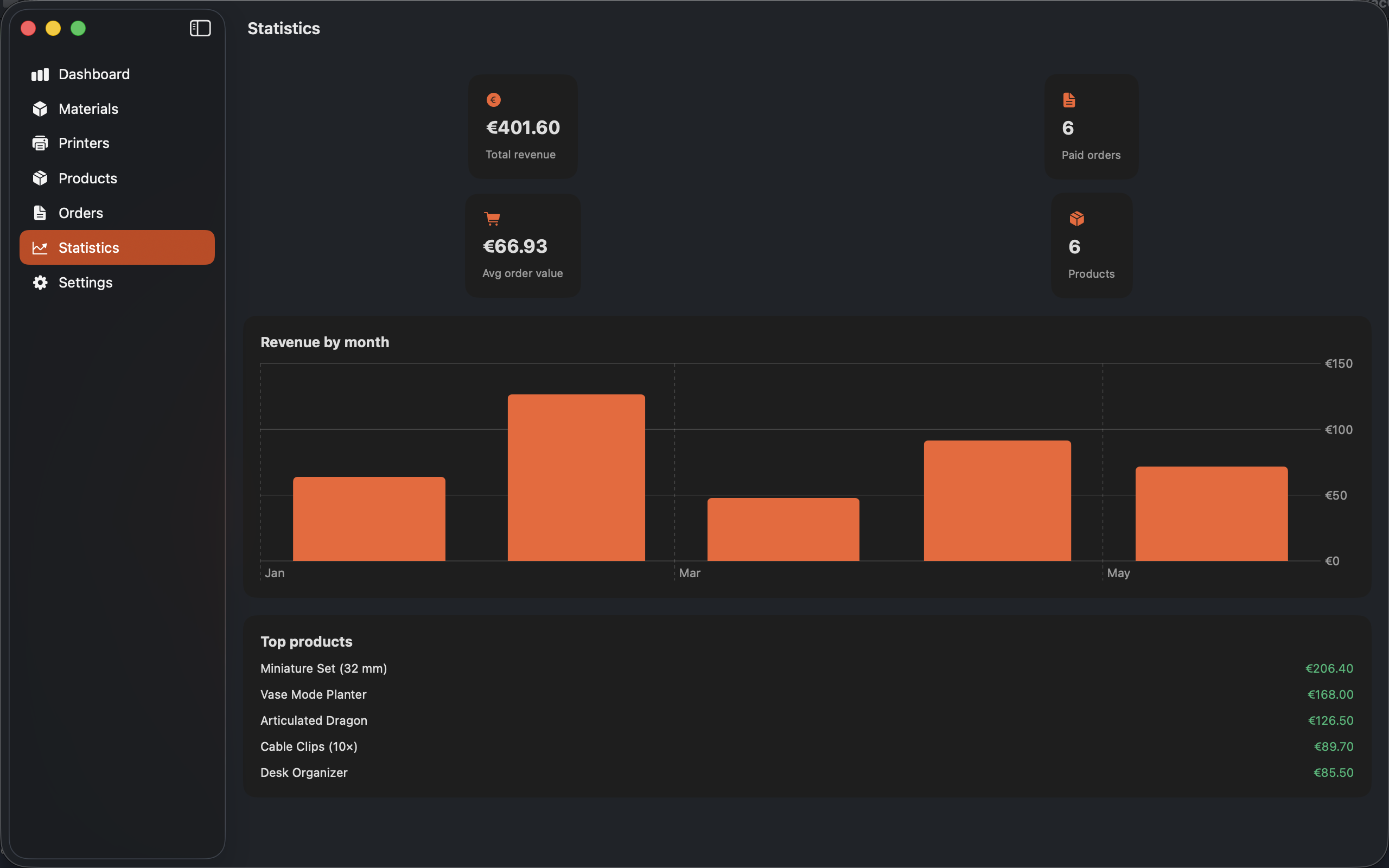
Task: Select Desk Organizer row
Action: pos(806,773)
